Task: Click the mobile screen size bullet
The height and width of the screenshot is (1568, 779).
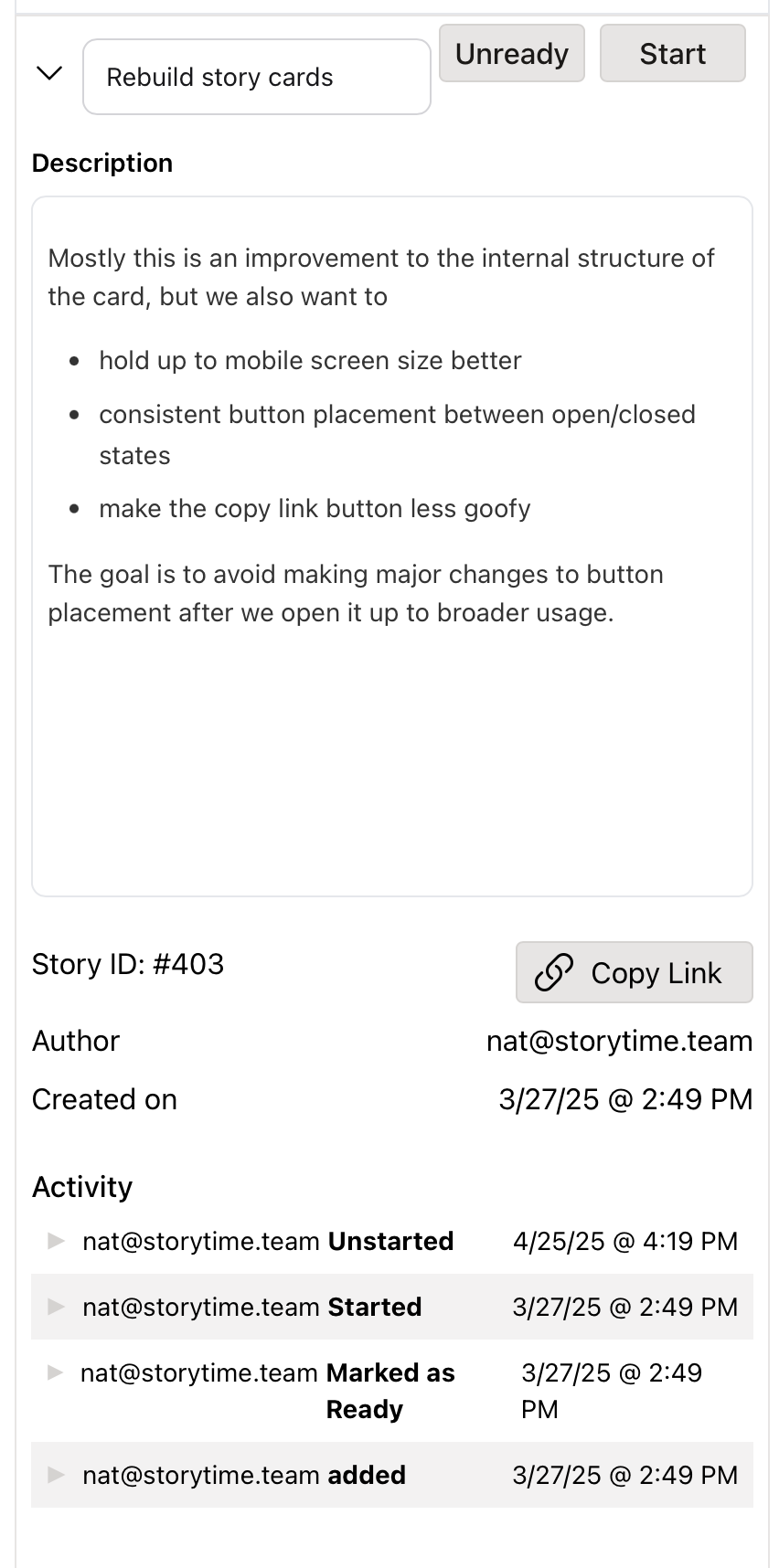Action: click(x=310, y=361)
